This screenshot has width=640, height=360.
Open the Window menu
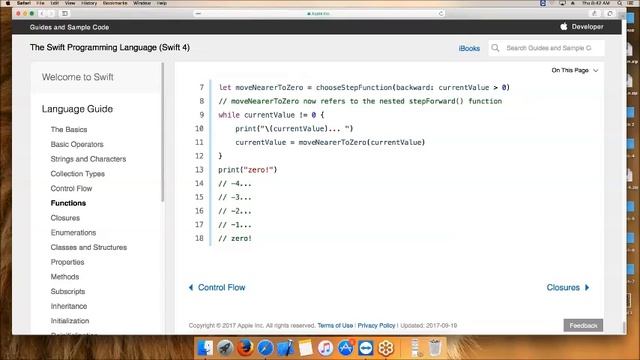142,3
